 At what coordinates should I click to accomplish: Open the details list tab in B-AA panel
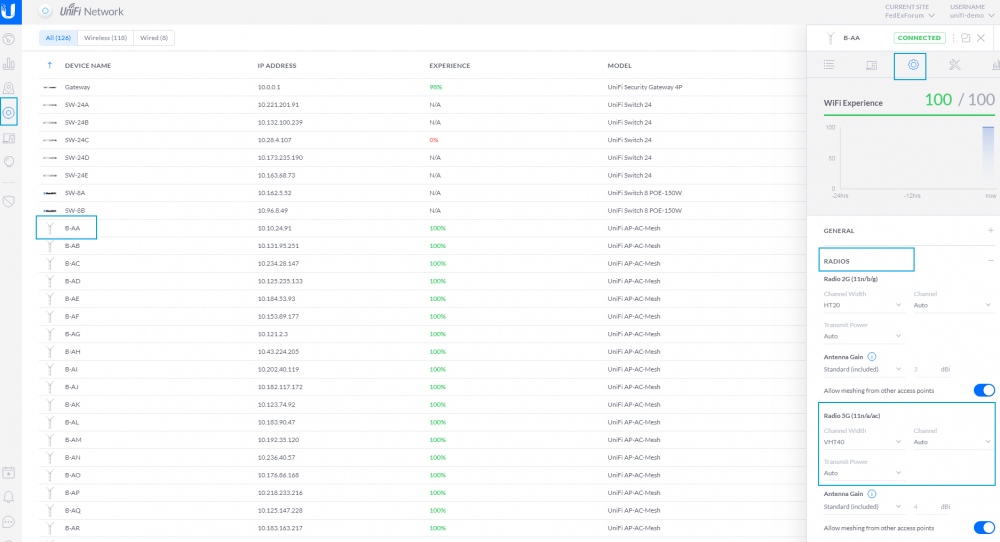click(x=829, y=65)
